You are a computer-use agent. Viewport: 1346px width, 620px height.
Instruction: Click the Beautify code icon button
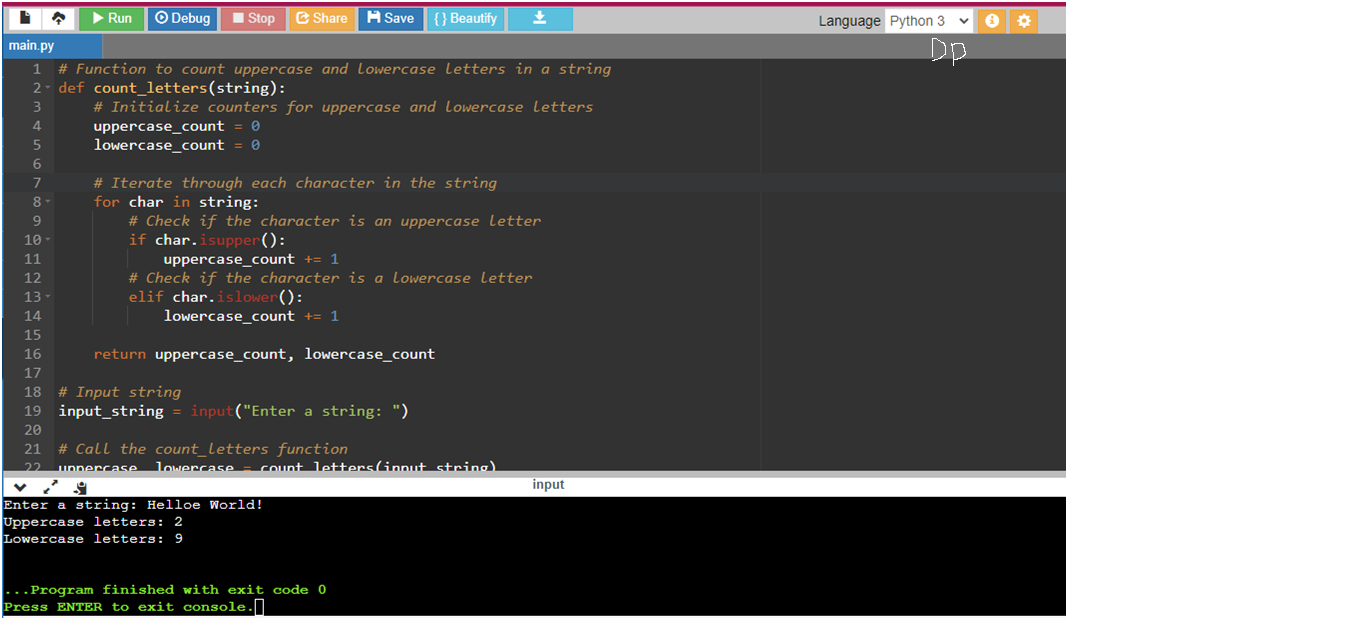465,18
